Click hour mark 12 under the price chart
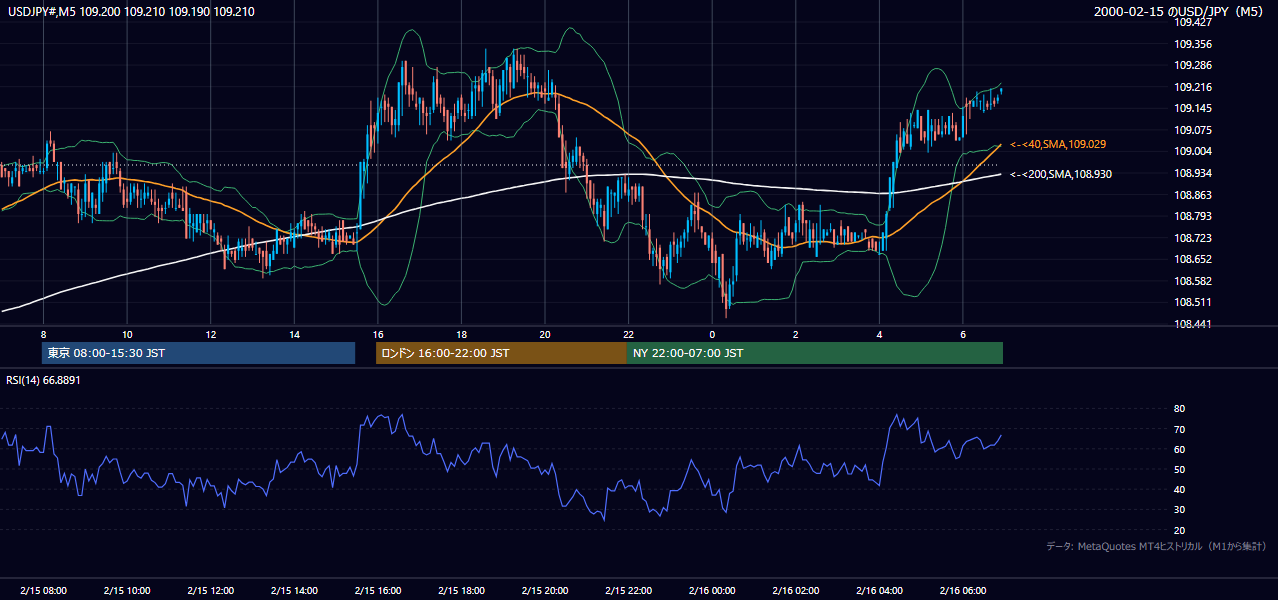Screen dimensions: 1278x600 [x=210, y=333]
